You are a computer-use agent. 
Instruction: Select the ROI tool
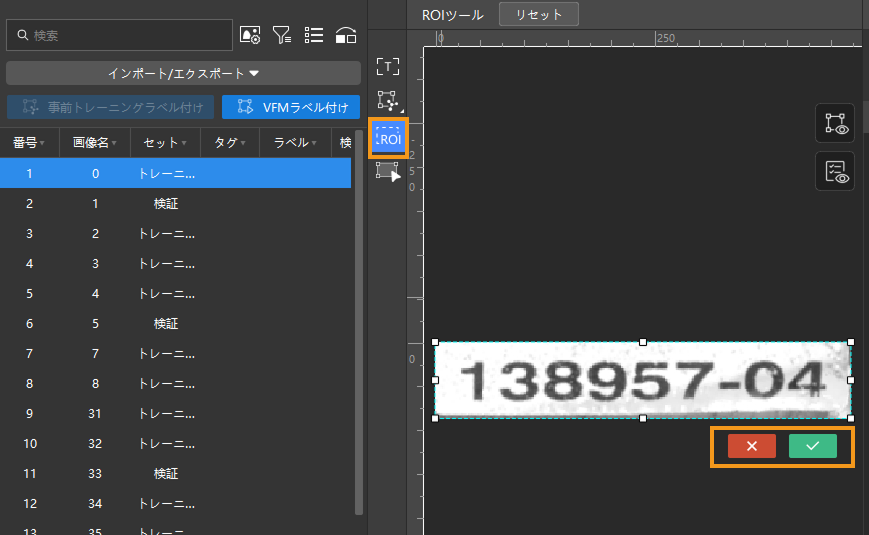(x=389, y=138)
